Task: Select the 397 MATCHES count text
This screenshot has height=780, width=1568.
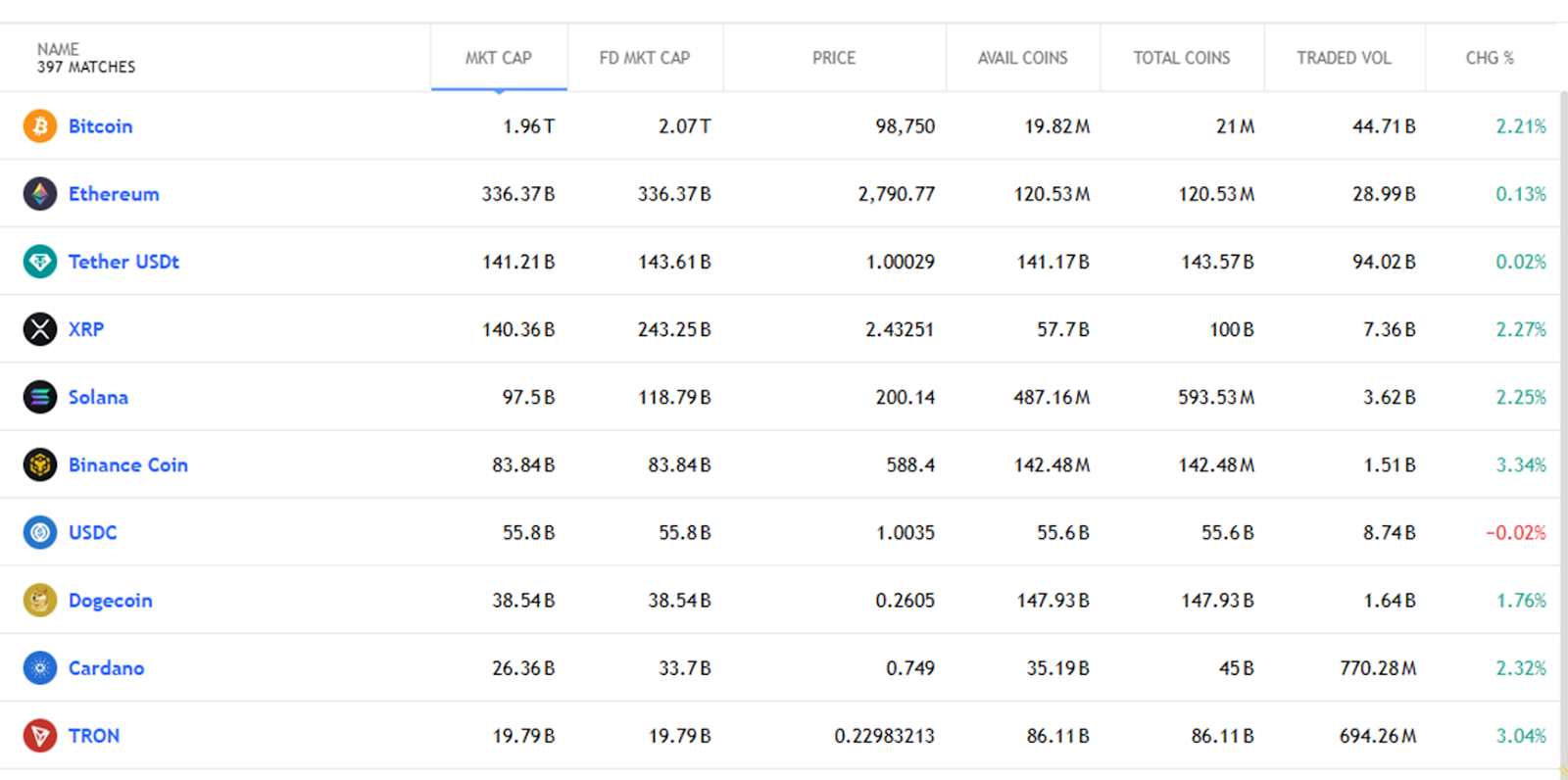Action: [x=86, y=67]
